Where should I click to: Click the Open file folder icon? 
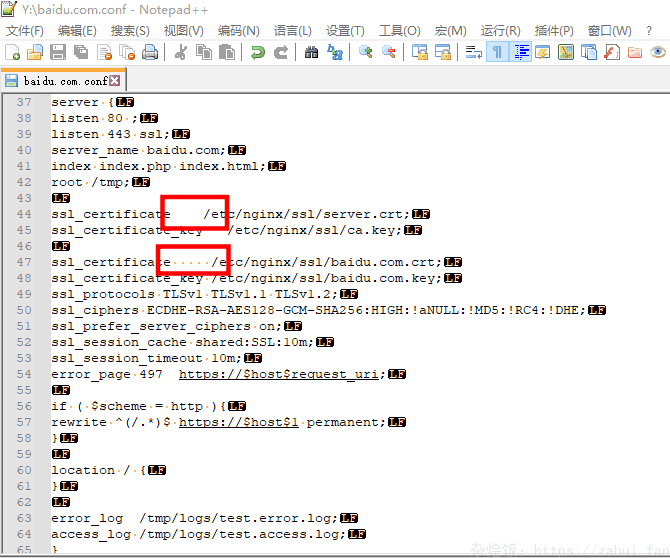click(35, 52)
